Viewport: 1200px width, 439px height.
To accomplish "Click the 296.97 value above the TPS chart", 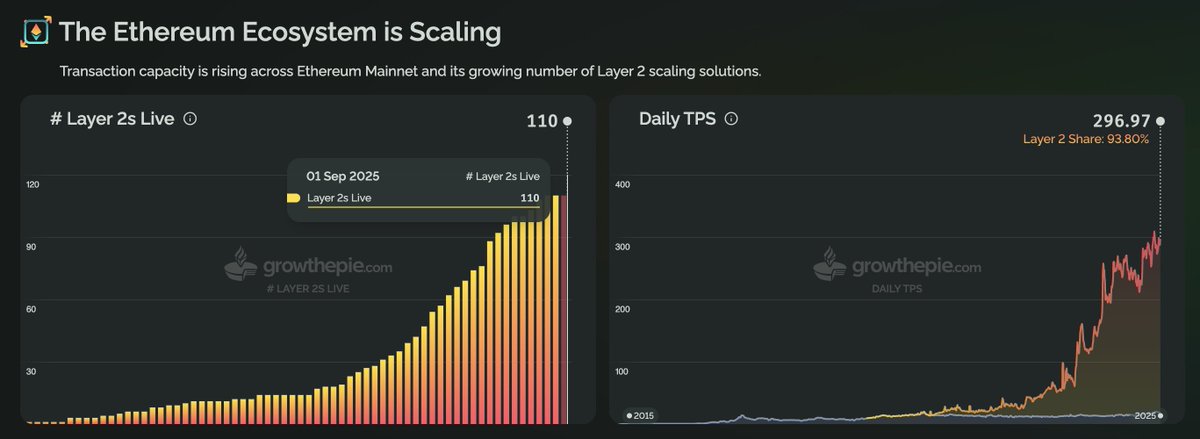I will pos(1120,121).
